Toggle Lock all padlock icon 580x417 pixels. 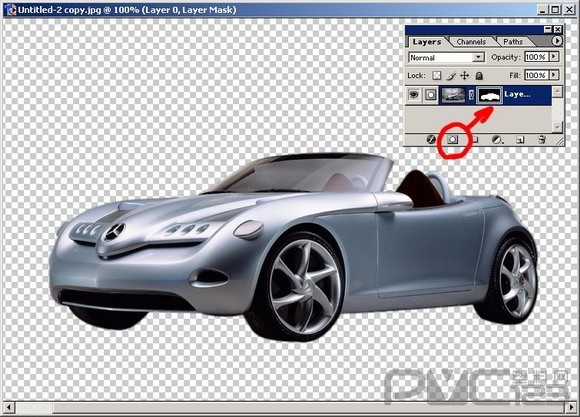click(479, 76)
